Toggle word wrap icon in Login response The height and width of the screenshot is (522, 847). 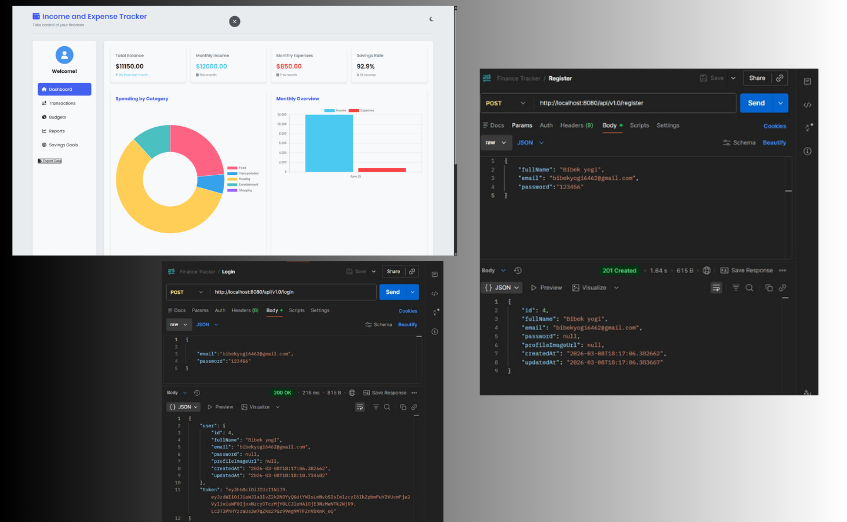click(x=360, y=407)
